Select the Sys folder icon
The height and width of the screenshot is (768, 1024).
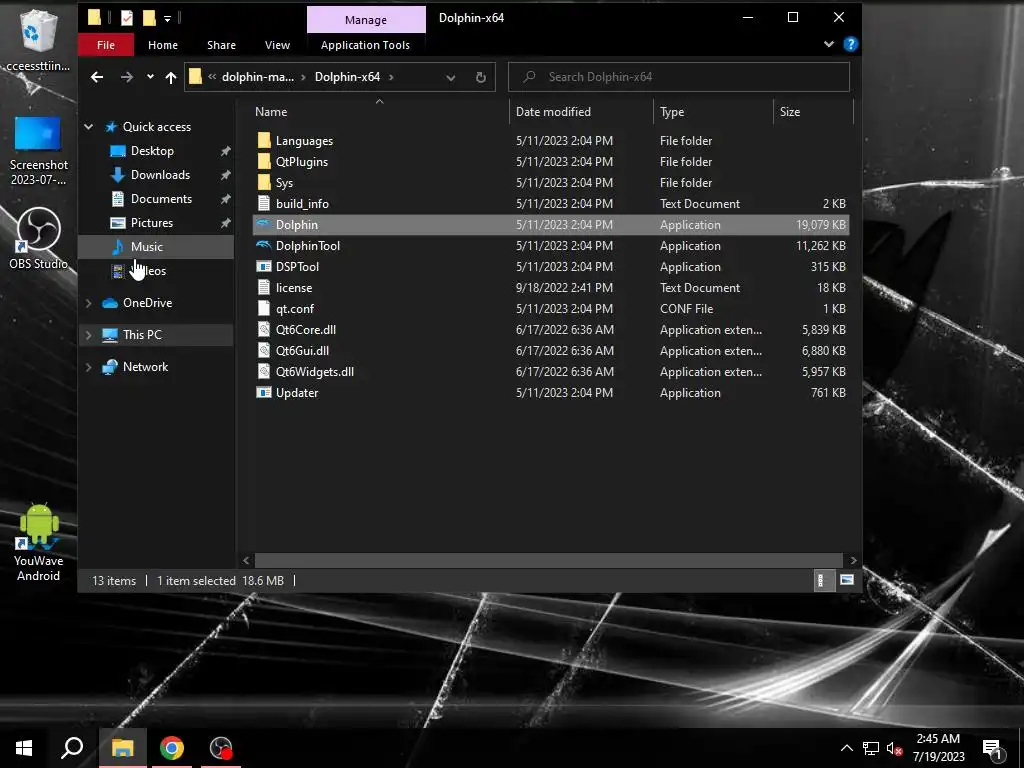point(264,182)
